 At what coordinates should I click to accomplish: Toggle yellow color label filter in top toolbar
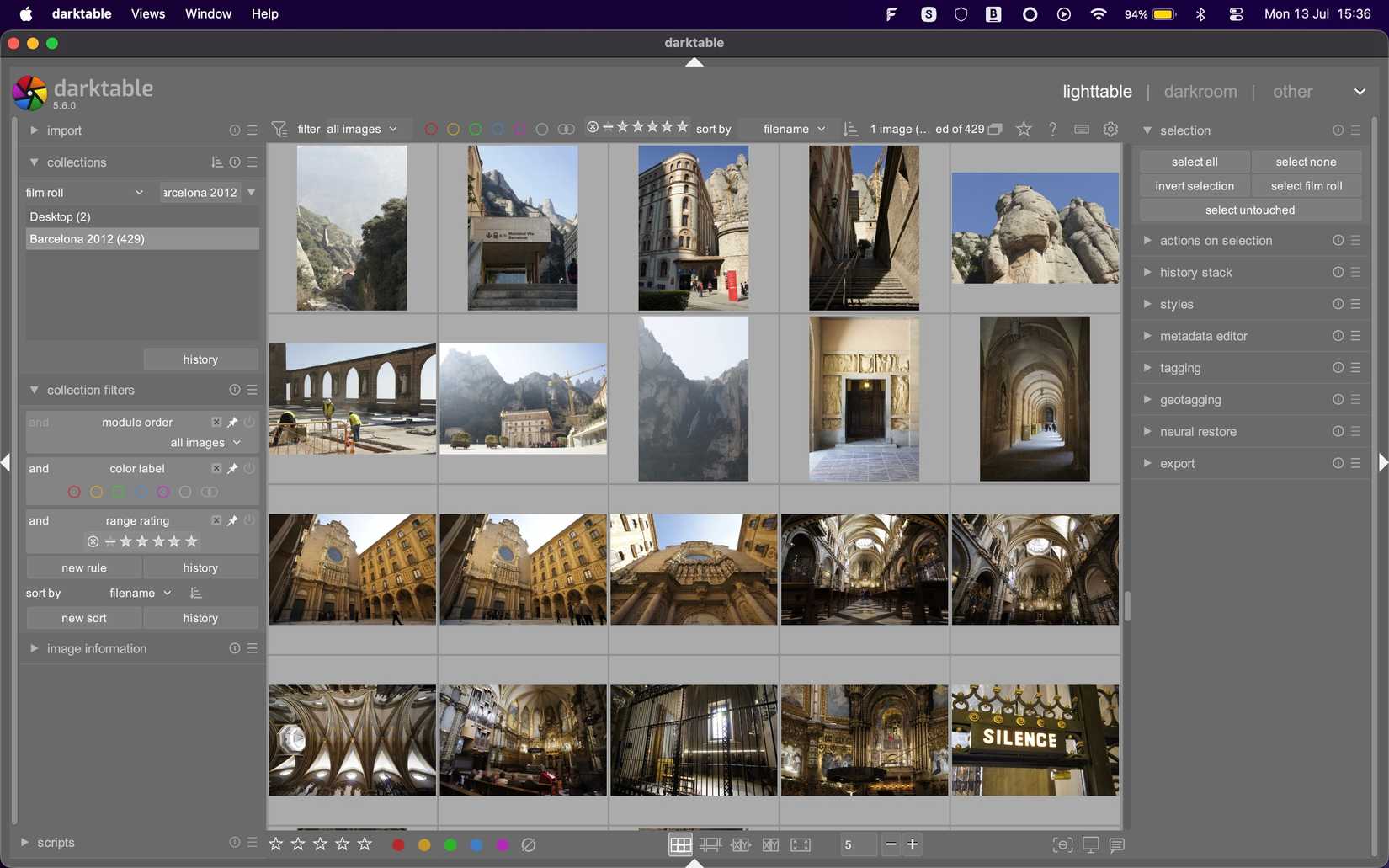pos(453,129)
